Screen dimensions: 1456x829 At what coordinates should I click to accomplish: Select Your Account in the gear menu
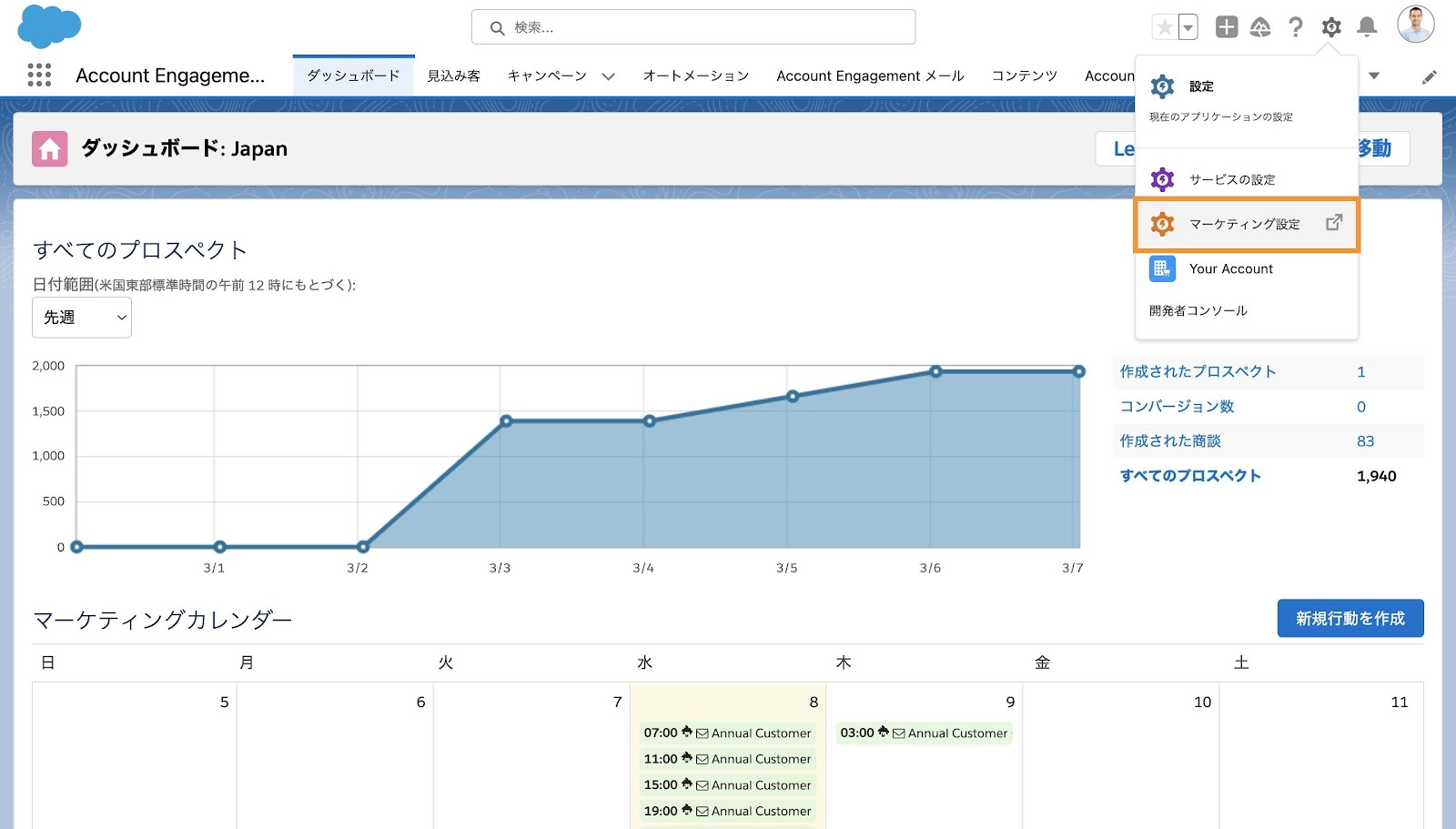click(x=1247, y=268)
